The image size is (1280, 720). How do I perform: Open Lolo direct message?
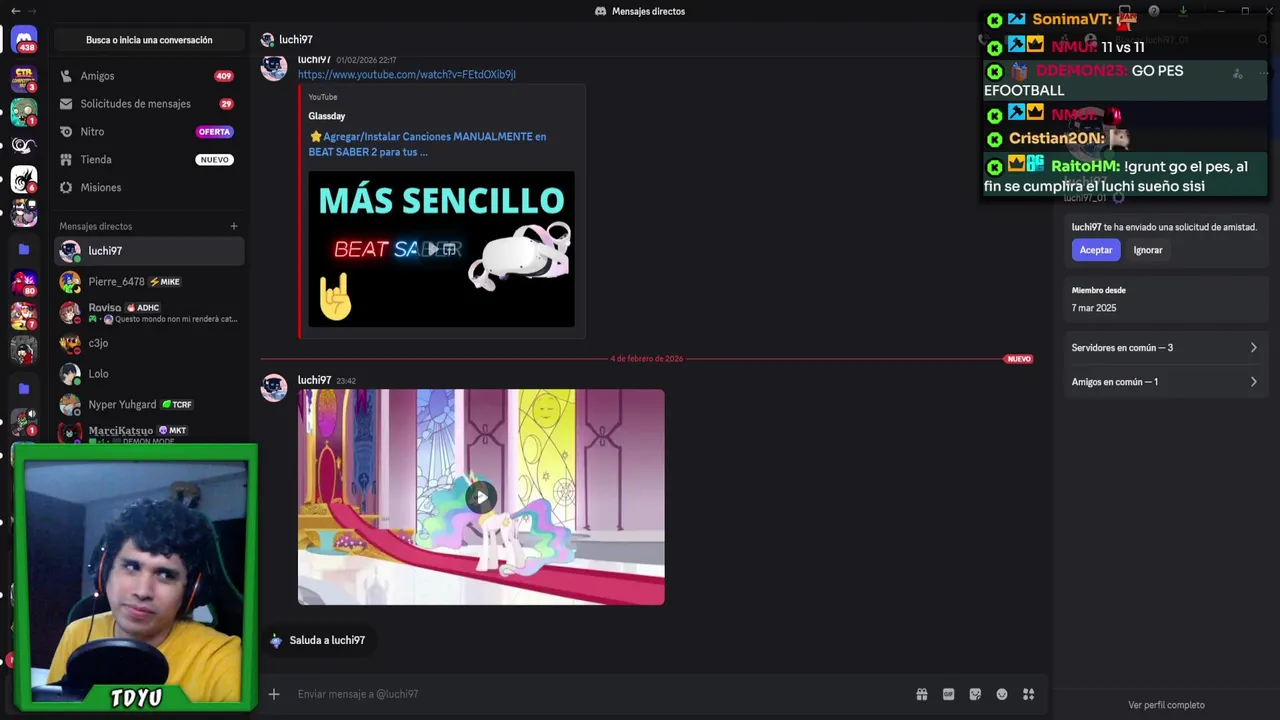(x=149, y=374)
